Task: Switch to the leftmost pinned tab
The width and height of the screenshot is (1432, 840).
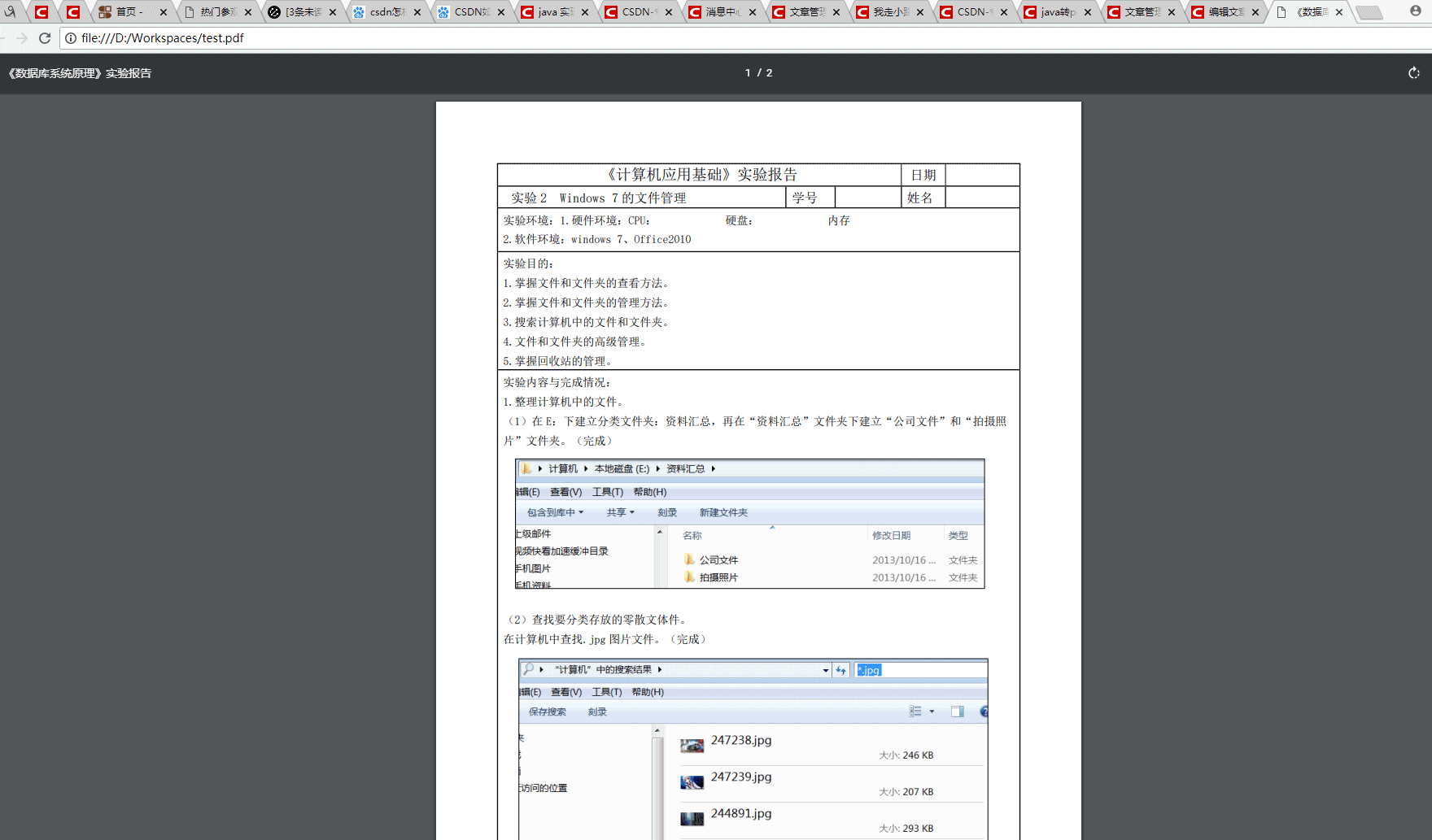Action: tap(11, 12)
